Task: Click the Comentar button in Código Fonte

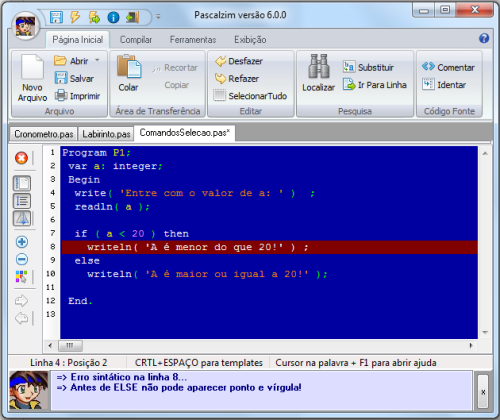Action: (x=448, y=67)
